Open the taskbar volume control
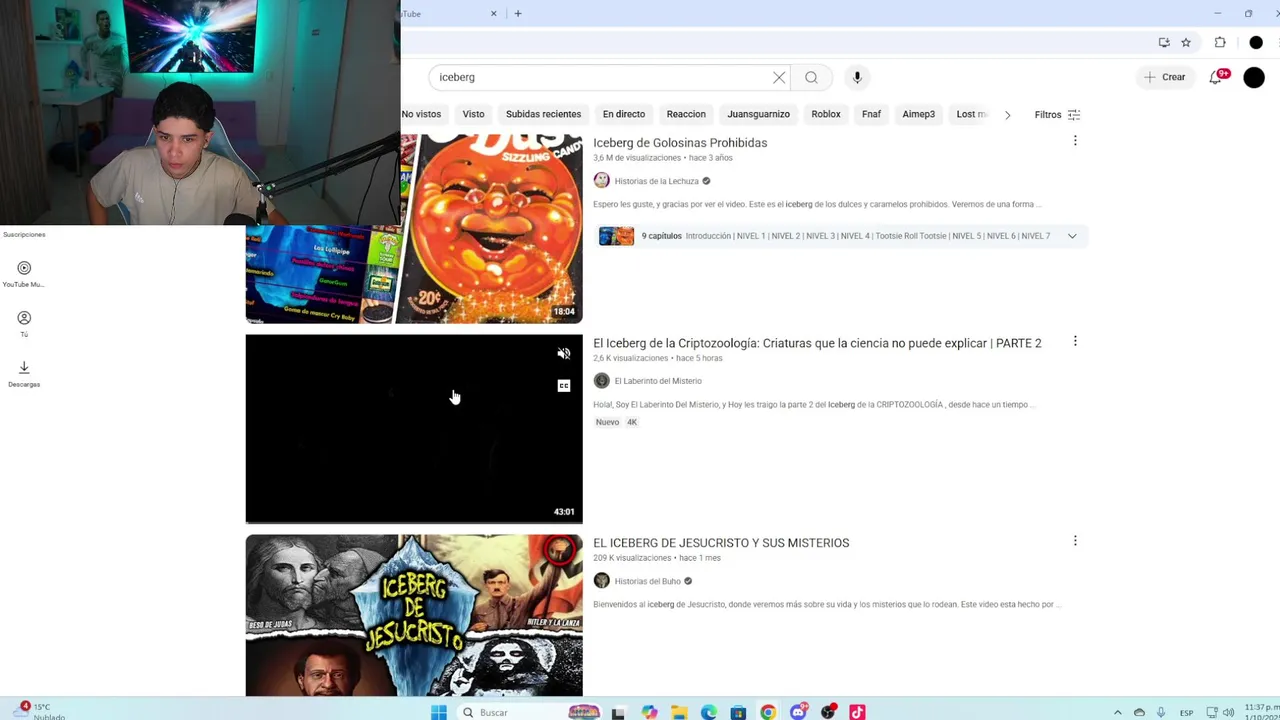This screenshot has height=720, width=1280. [x=1228, y=712]
